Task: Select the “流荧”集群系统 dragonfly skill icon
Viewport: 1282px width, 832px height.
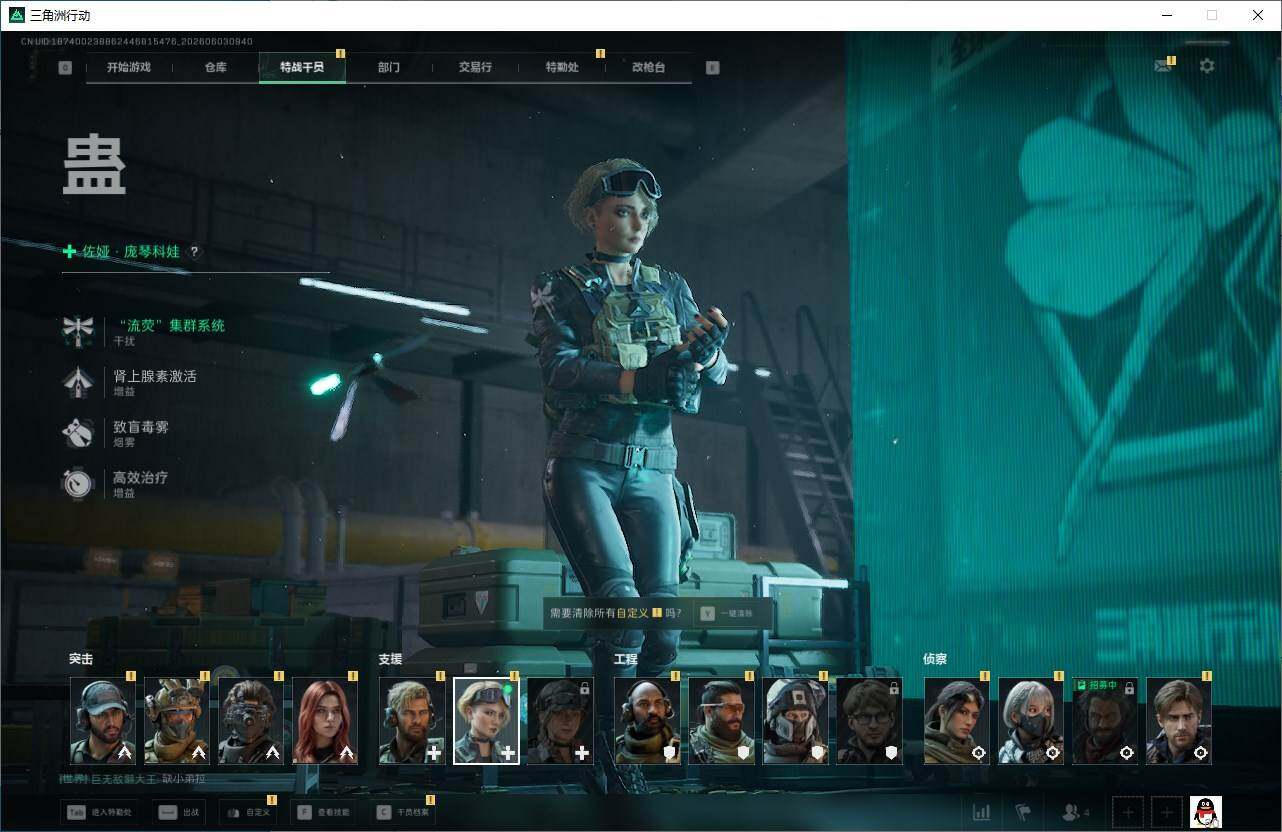Action: pos(78,330)
